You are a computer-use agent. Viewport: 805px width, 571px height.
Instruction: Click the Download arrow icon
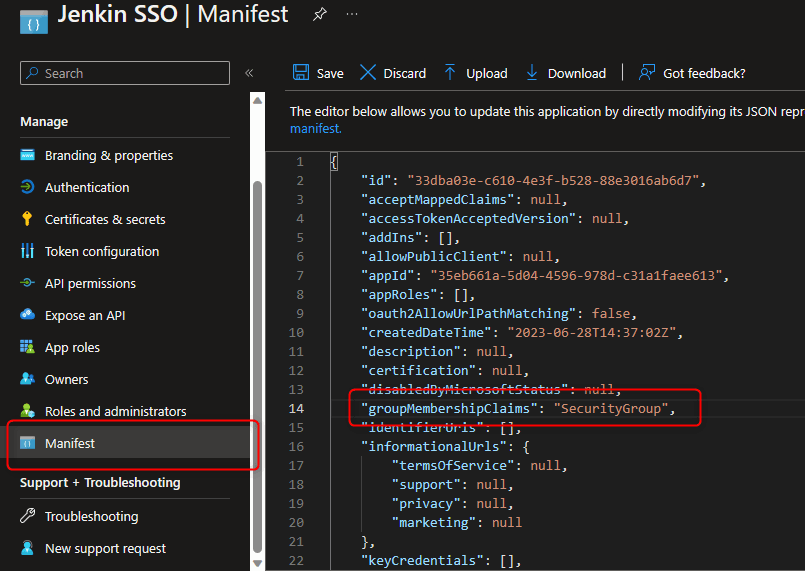pyautogui.click(x=532, y=72)
